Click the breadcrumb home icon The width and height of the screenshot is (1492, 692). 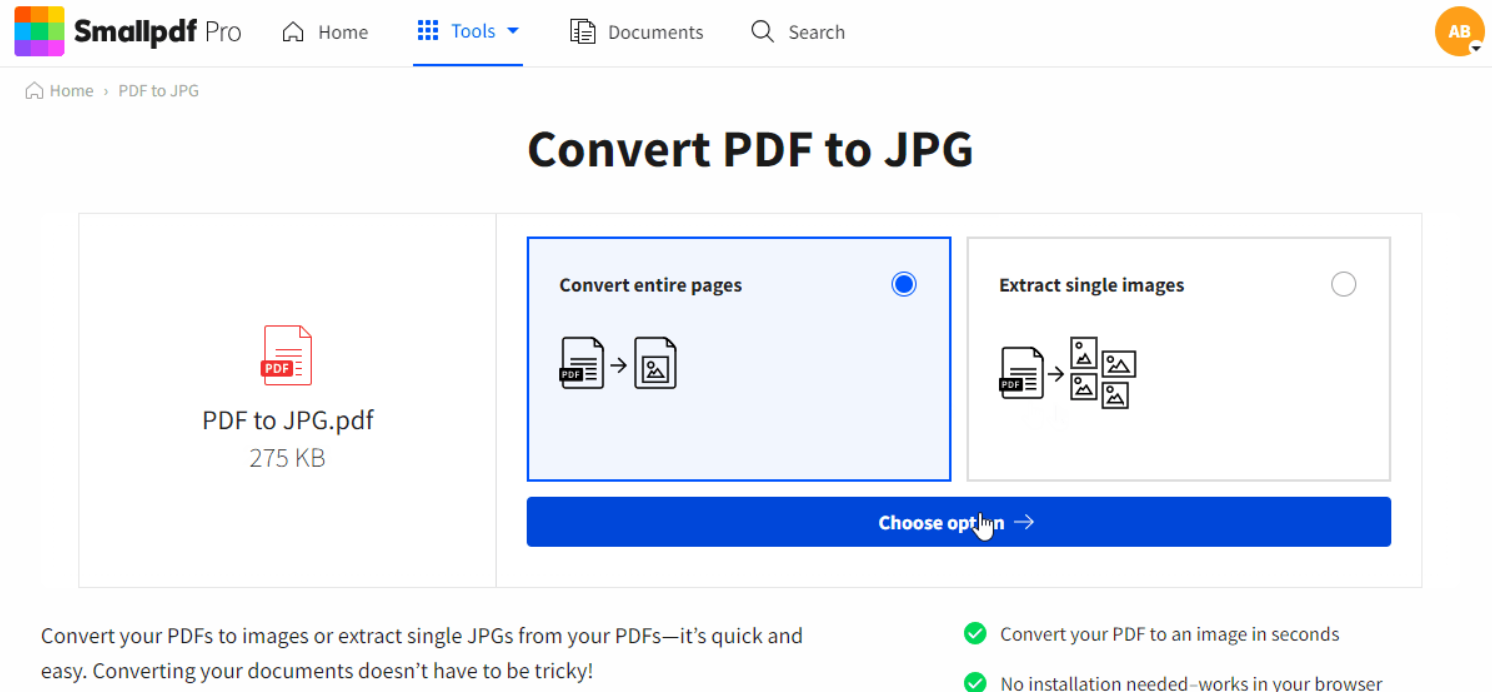pyautogui.click(x=34, y=91)
